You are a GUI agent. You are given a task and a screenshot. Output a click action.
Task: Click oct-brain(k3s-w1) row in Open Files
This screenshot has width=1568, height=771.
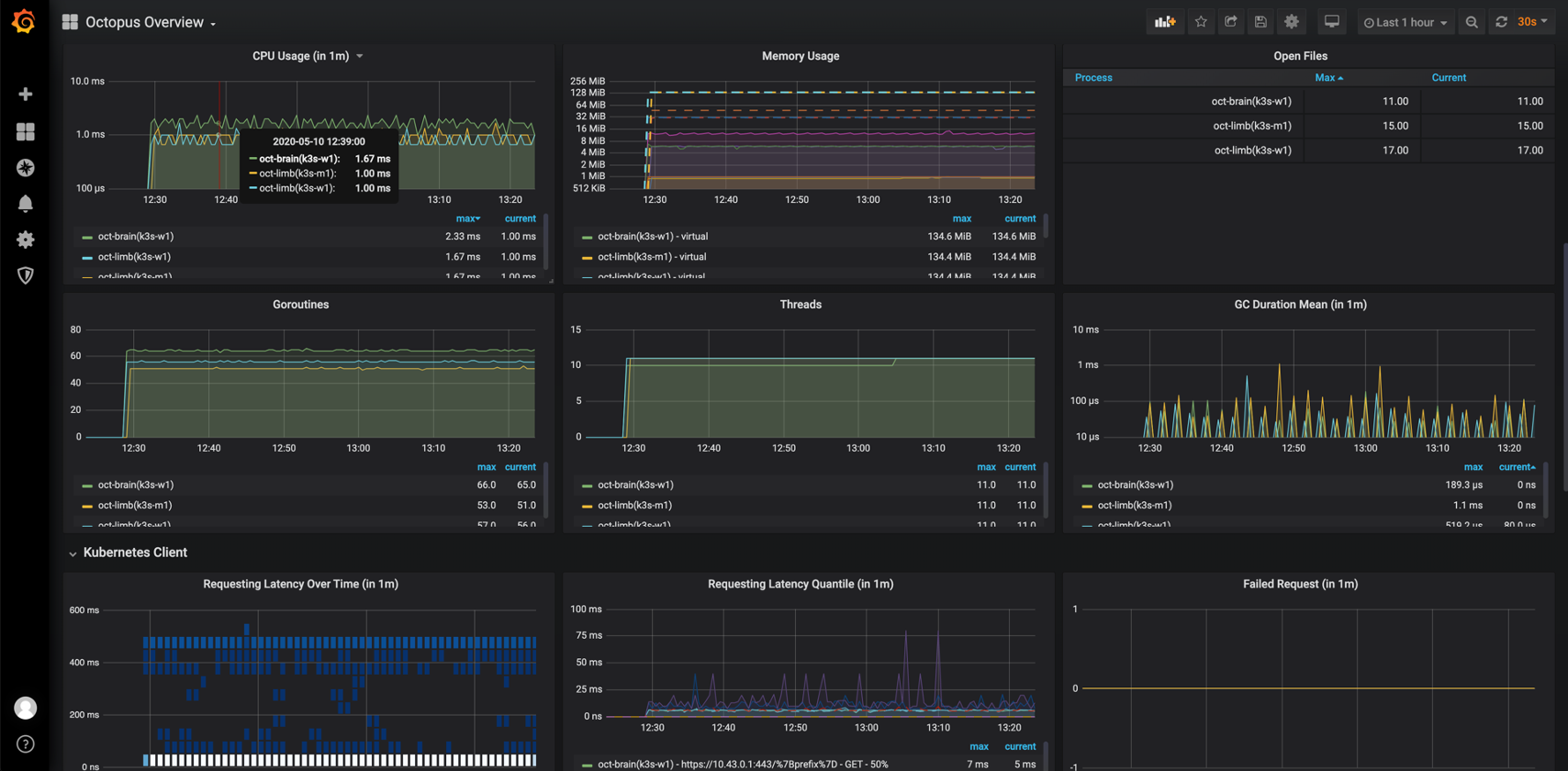click(1309, 101)
